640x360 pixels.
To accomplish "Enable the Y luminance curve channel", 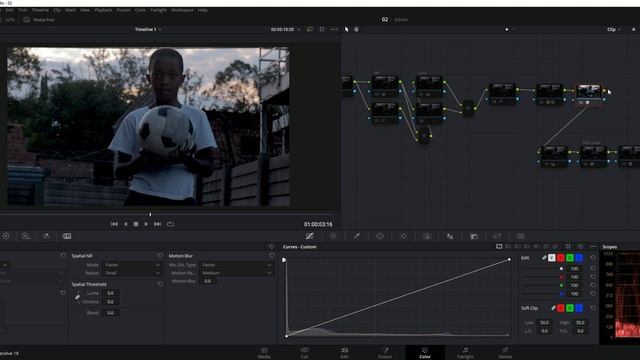I will click(552, 258).
